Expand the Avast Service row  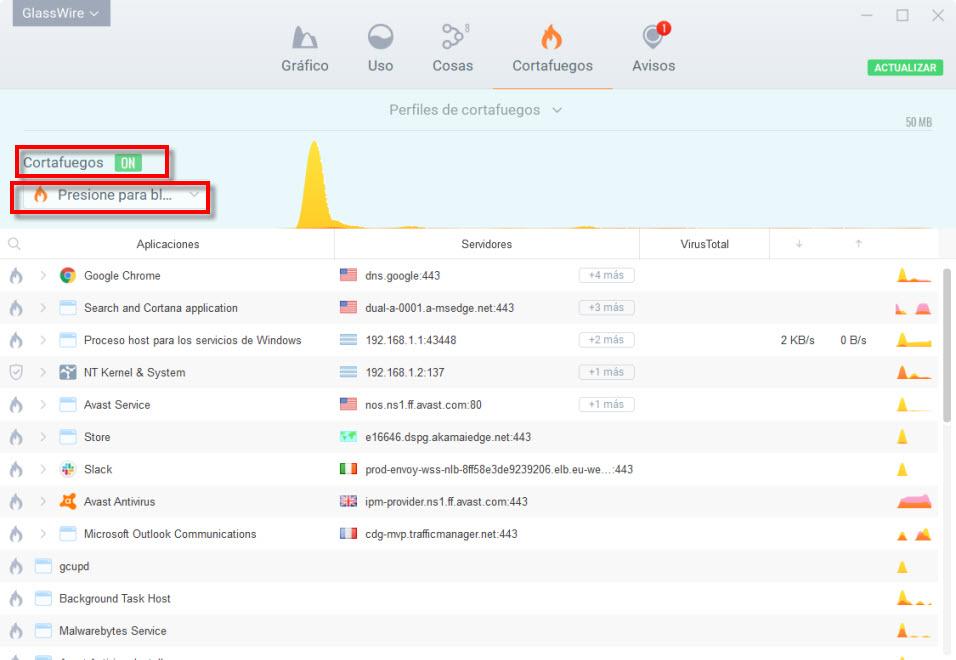pos(43,405)
